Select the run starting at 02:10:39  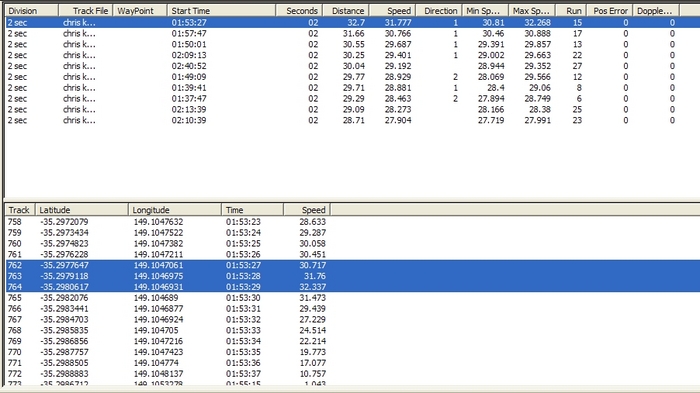coord(353,120)
